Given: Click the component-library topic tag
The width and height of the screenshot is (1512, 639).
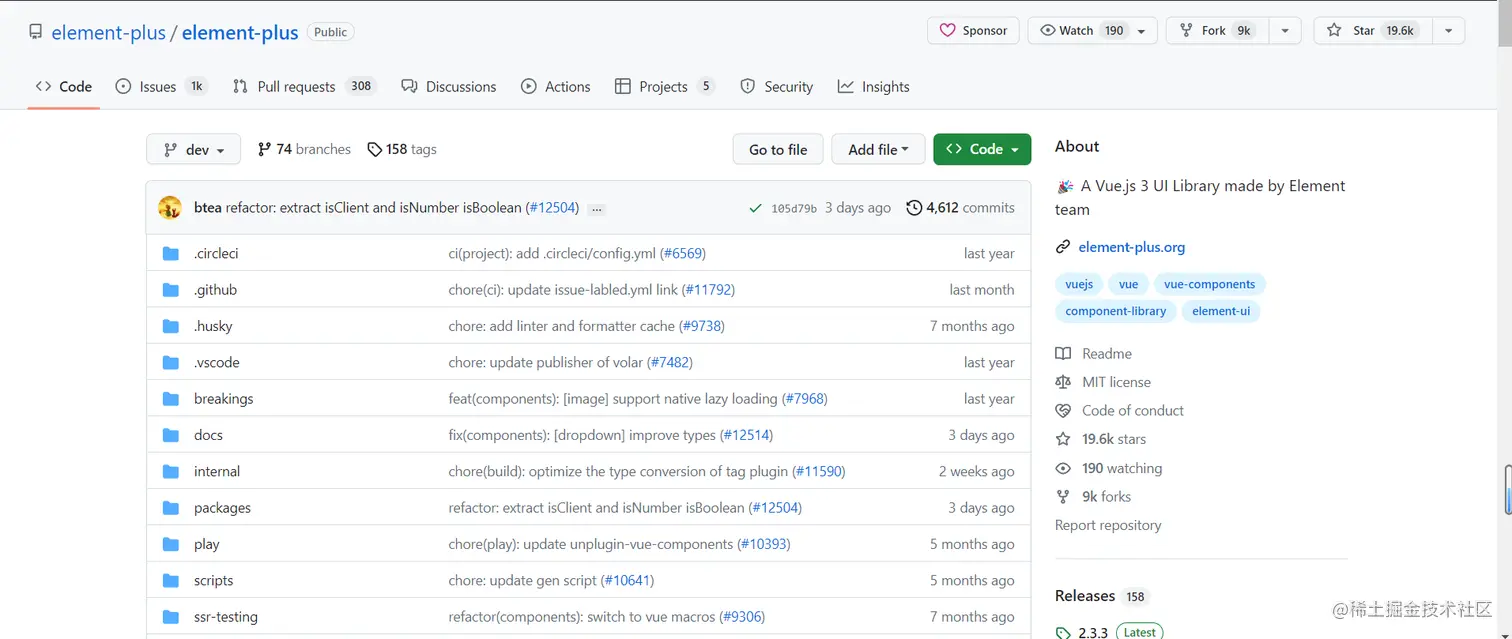Looking at the screenshot, I should pos(1115,311).
